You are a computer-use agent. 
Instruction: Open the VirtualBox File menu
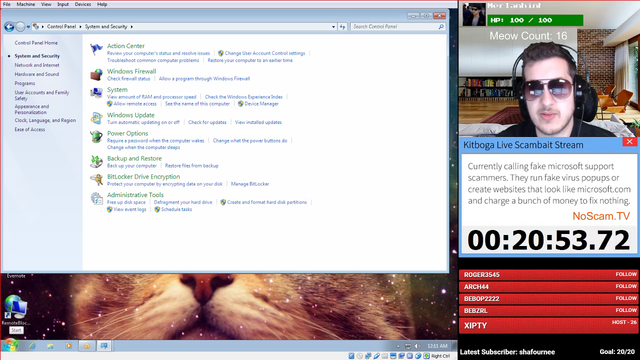[x=7, y=4]
